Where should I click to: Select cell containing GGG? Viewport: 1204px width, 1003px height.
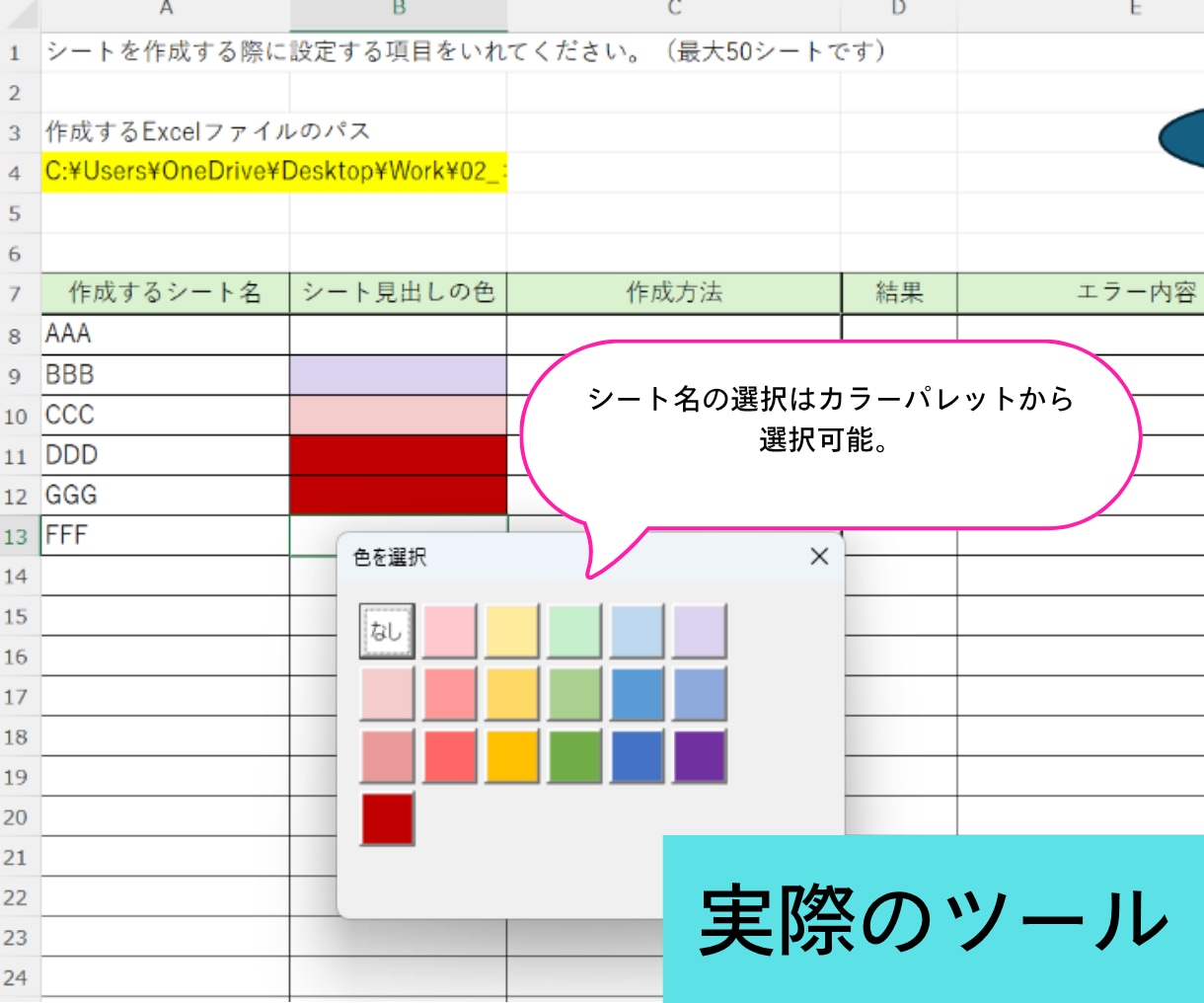click(x=166, y=496)
